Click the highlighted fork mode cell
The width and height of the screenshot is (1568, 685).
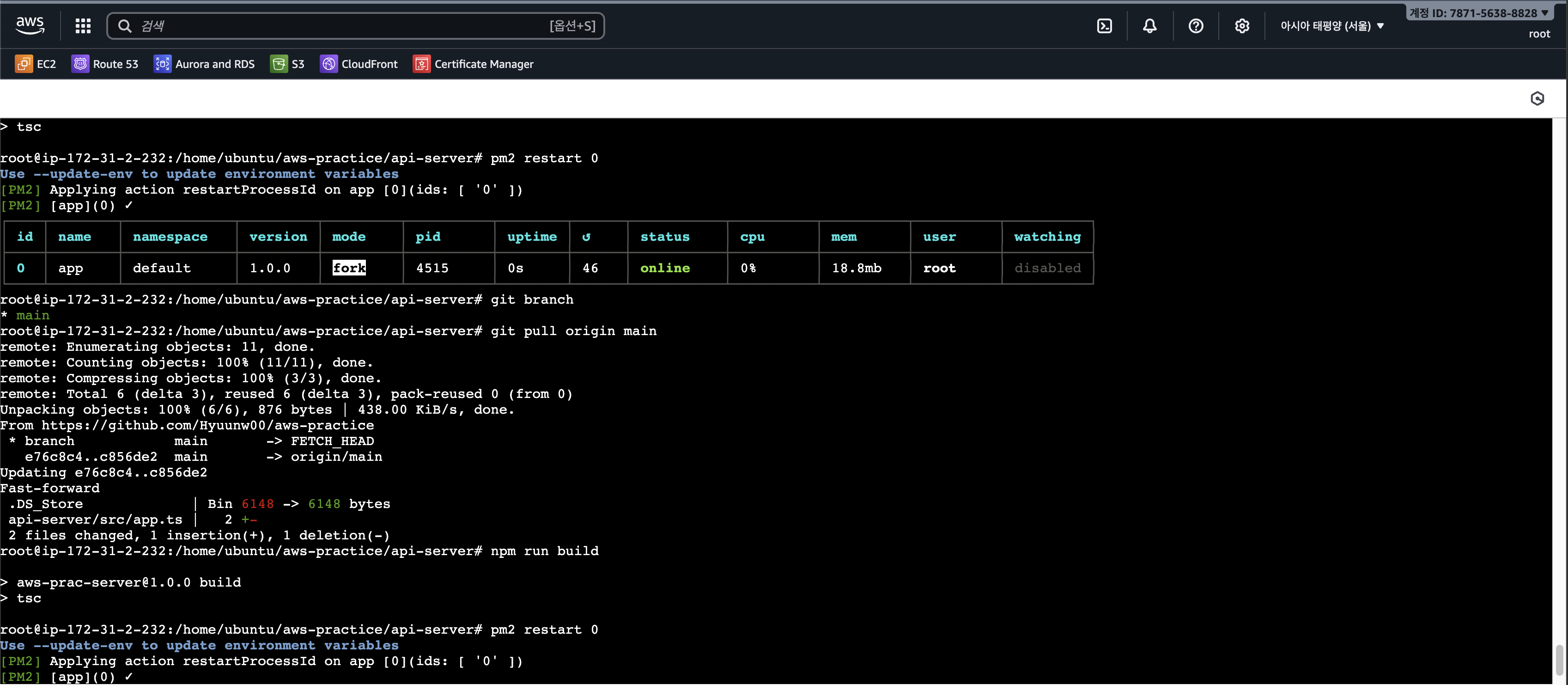coord(349,268)
